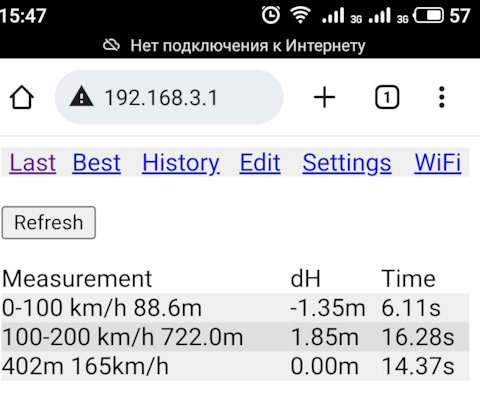
Task: Go to the History page
Action: coord(181,163)
